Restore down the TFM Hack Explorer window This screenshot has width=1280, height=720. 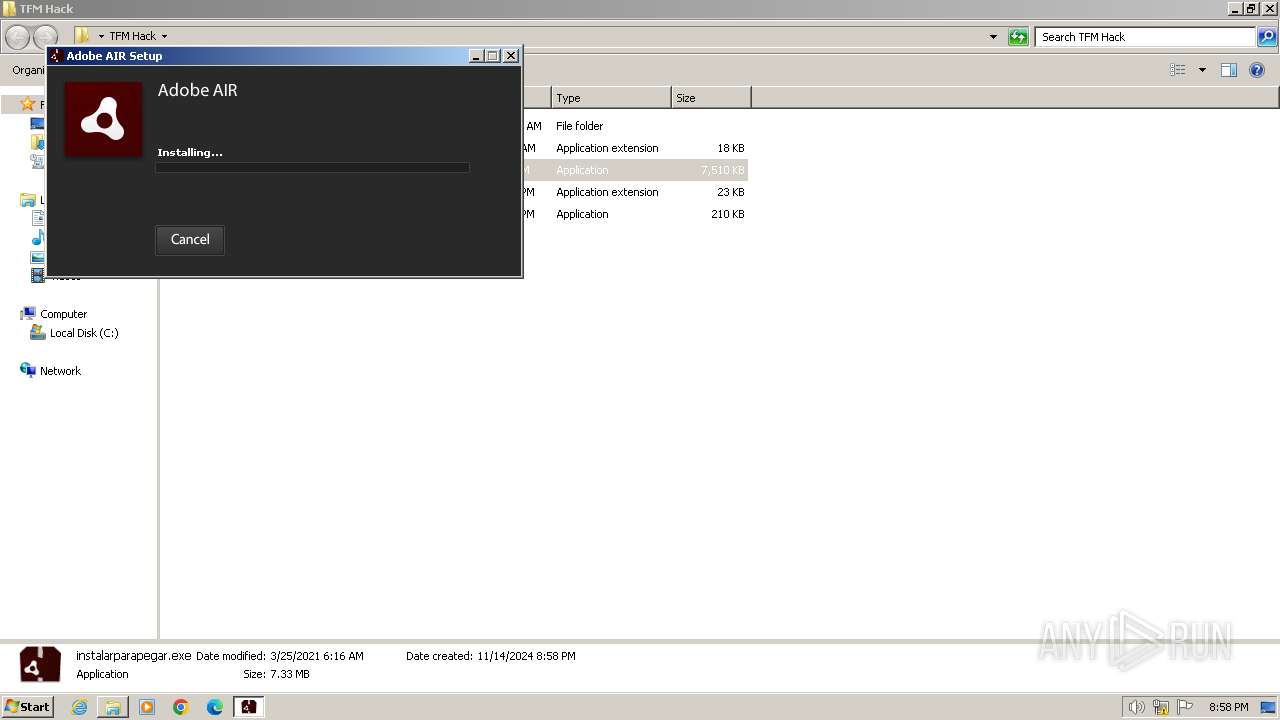tap(1252, 8)
